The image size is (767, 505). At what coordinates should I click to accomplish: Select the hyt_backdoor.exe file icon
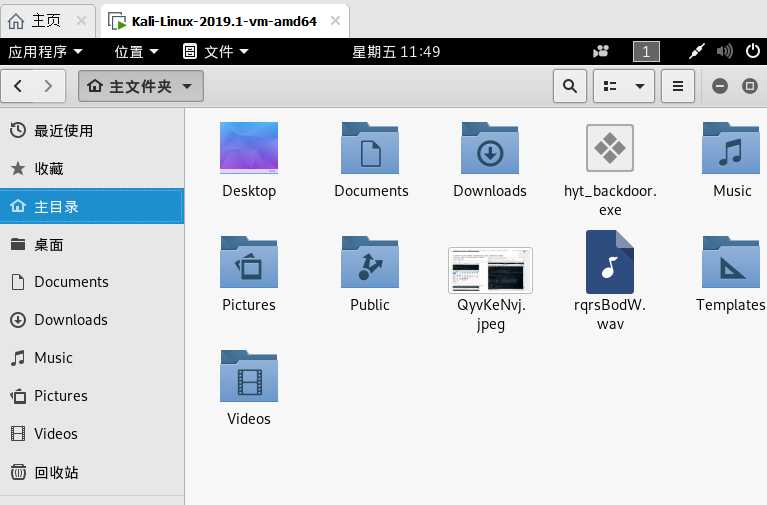click(x=610, y=148)
